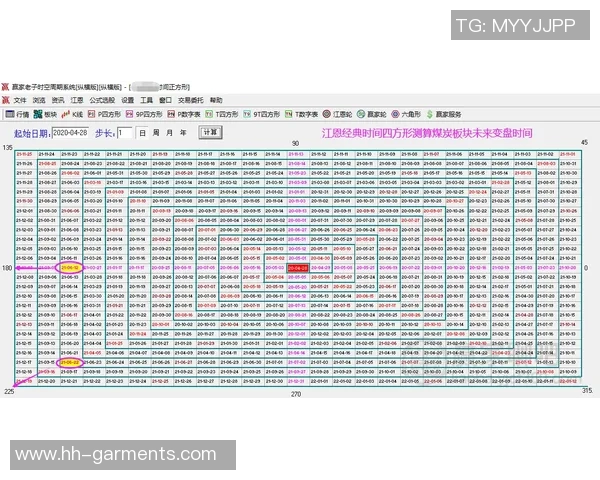The height and width of the screenshot is (480, 600).
Task: Select the 日 day step unit
Action: coord(142,132)
